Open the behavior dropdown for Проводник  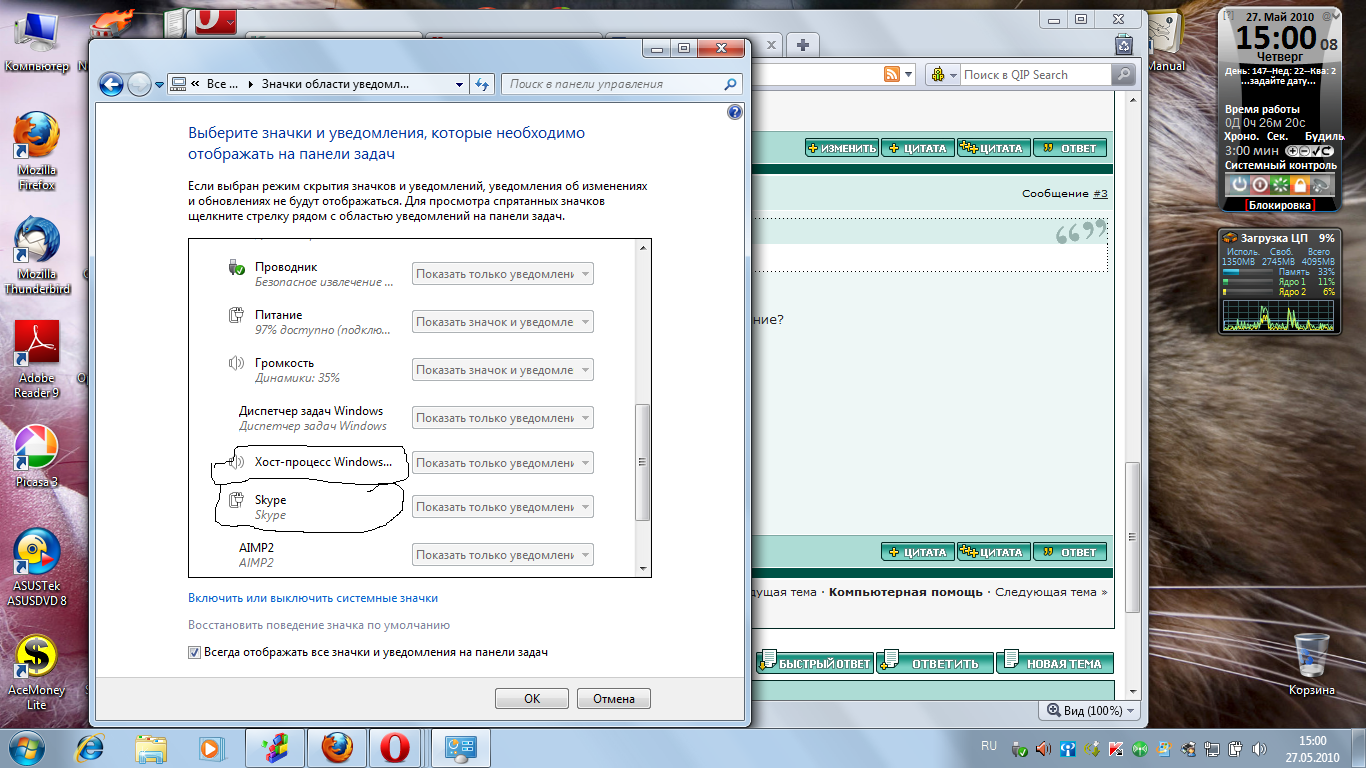503,274
